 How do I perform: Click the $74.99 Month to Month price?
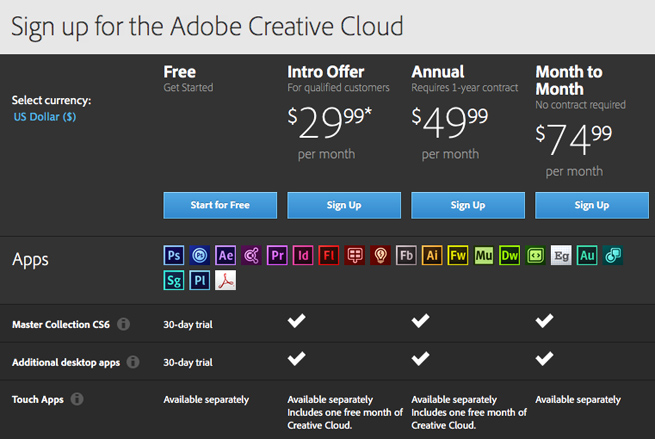coord(574,140)
